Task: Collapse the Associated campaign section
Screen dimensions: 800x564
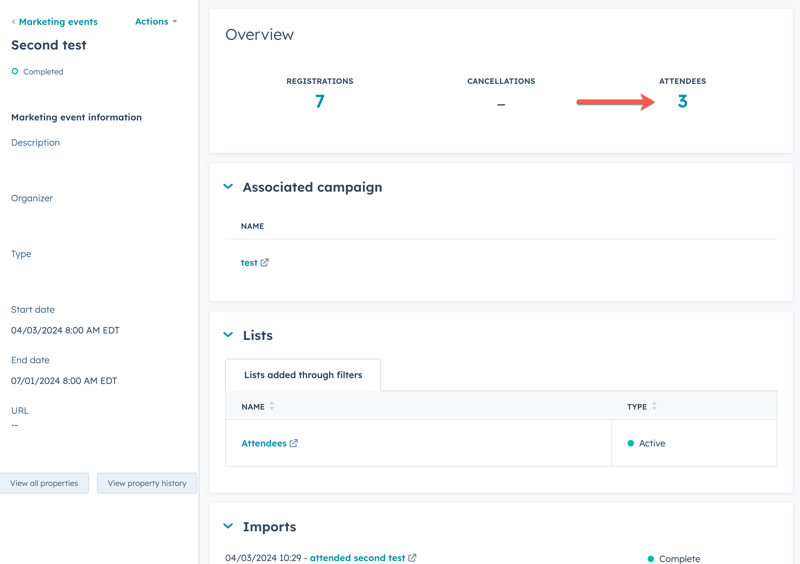Action: [228, 187]
